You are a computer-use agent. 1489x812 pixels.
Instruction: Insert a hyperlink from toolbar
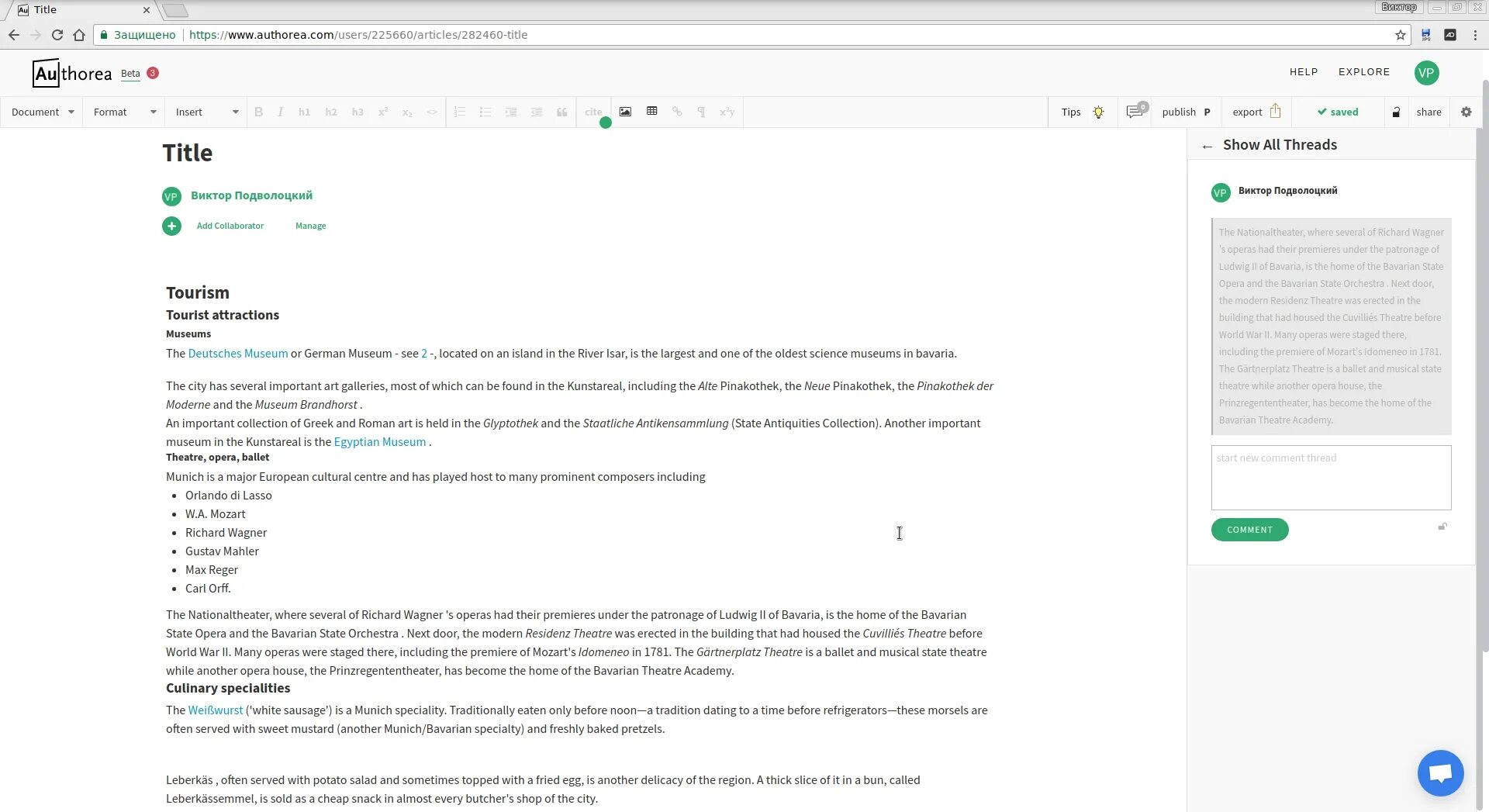[x=677, y=112]
